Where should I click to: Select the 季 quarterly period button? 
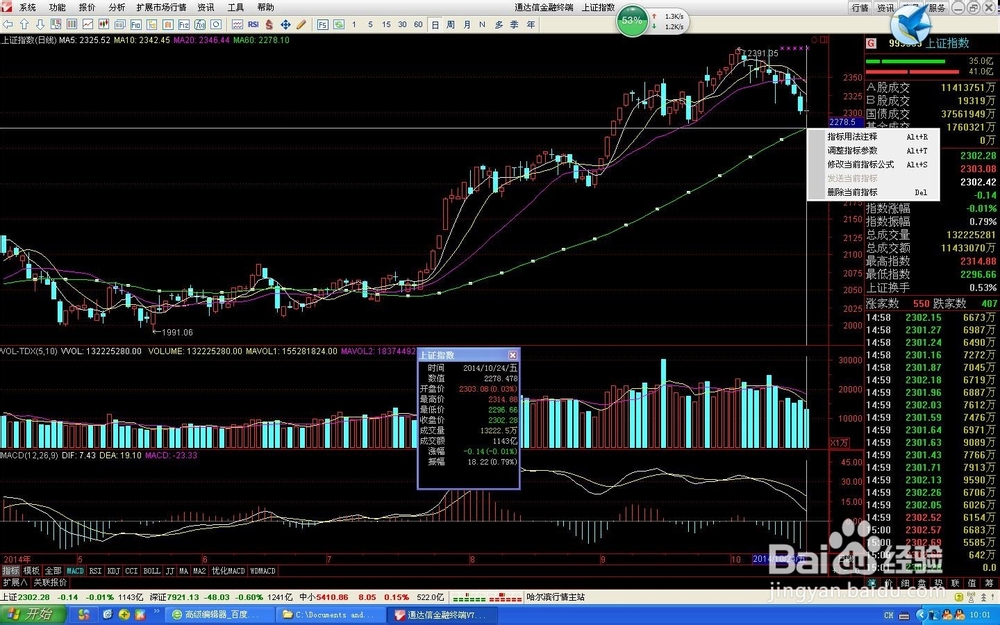(515, 24)
